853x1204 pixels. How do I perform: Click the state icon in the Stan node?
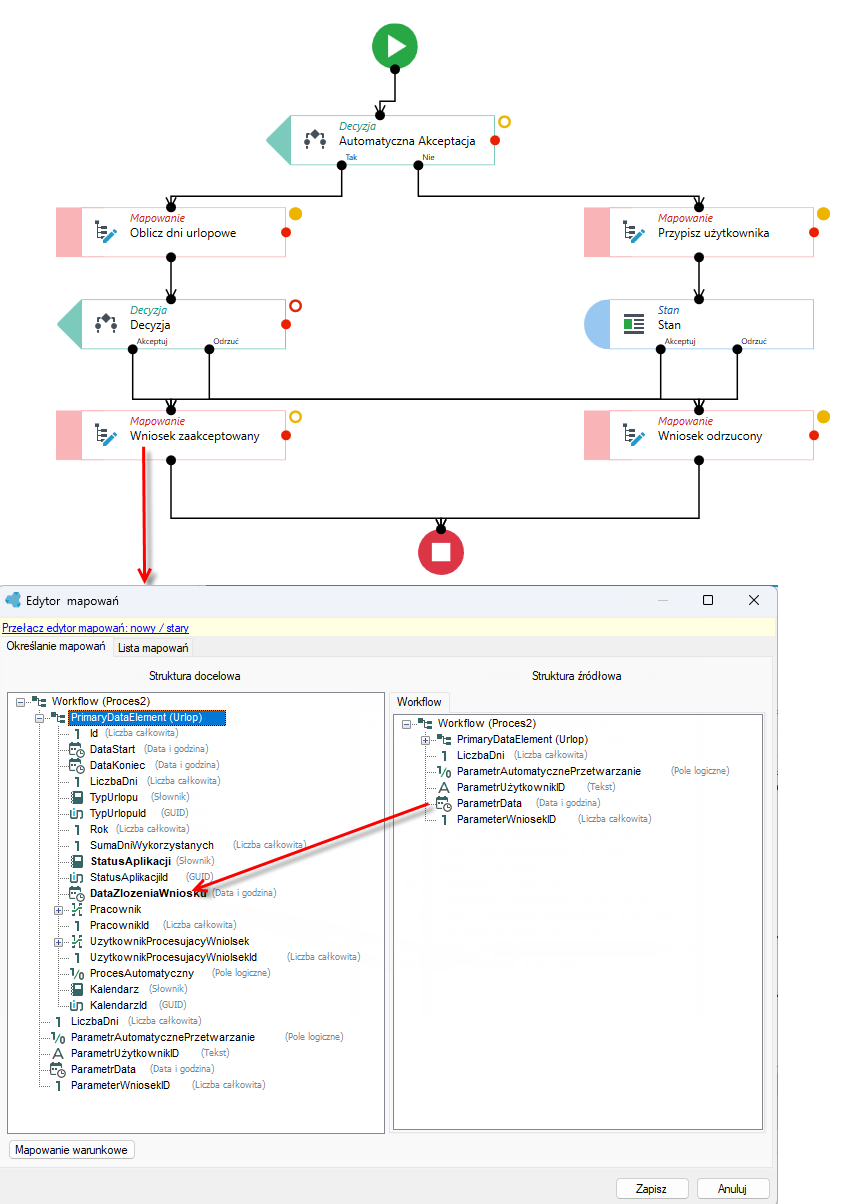633,324
